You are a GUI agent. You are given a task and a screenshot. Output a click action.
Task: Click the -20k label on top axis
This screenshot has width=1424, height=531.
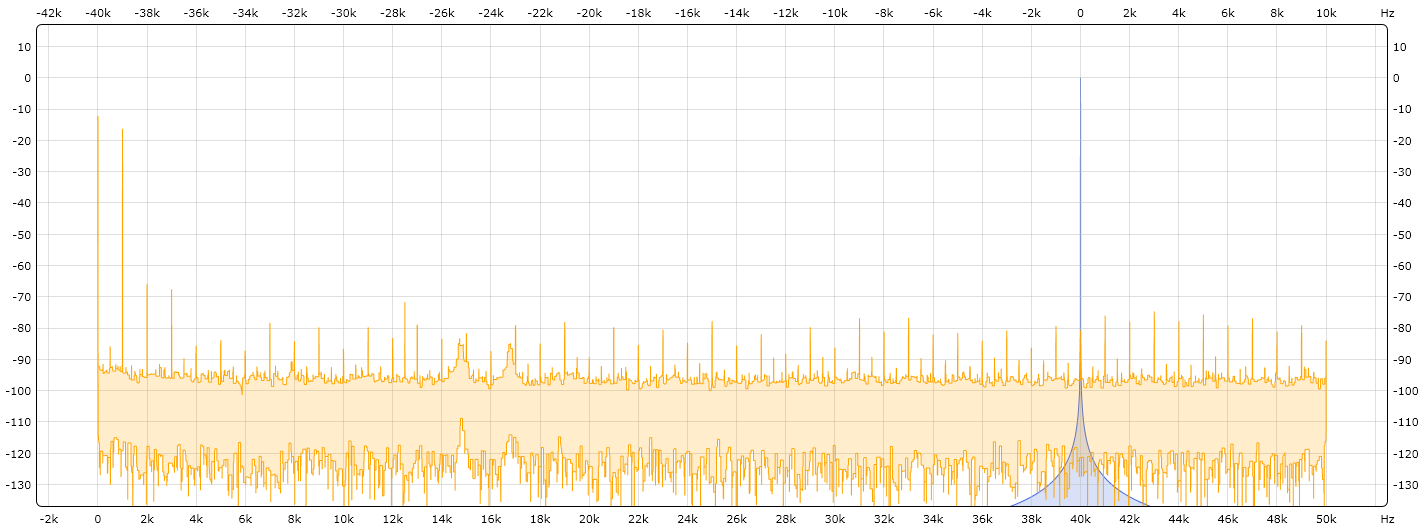pos(589,13)
